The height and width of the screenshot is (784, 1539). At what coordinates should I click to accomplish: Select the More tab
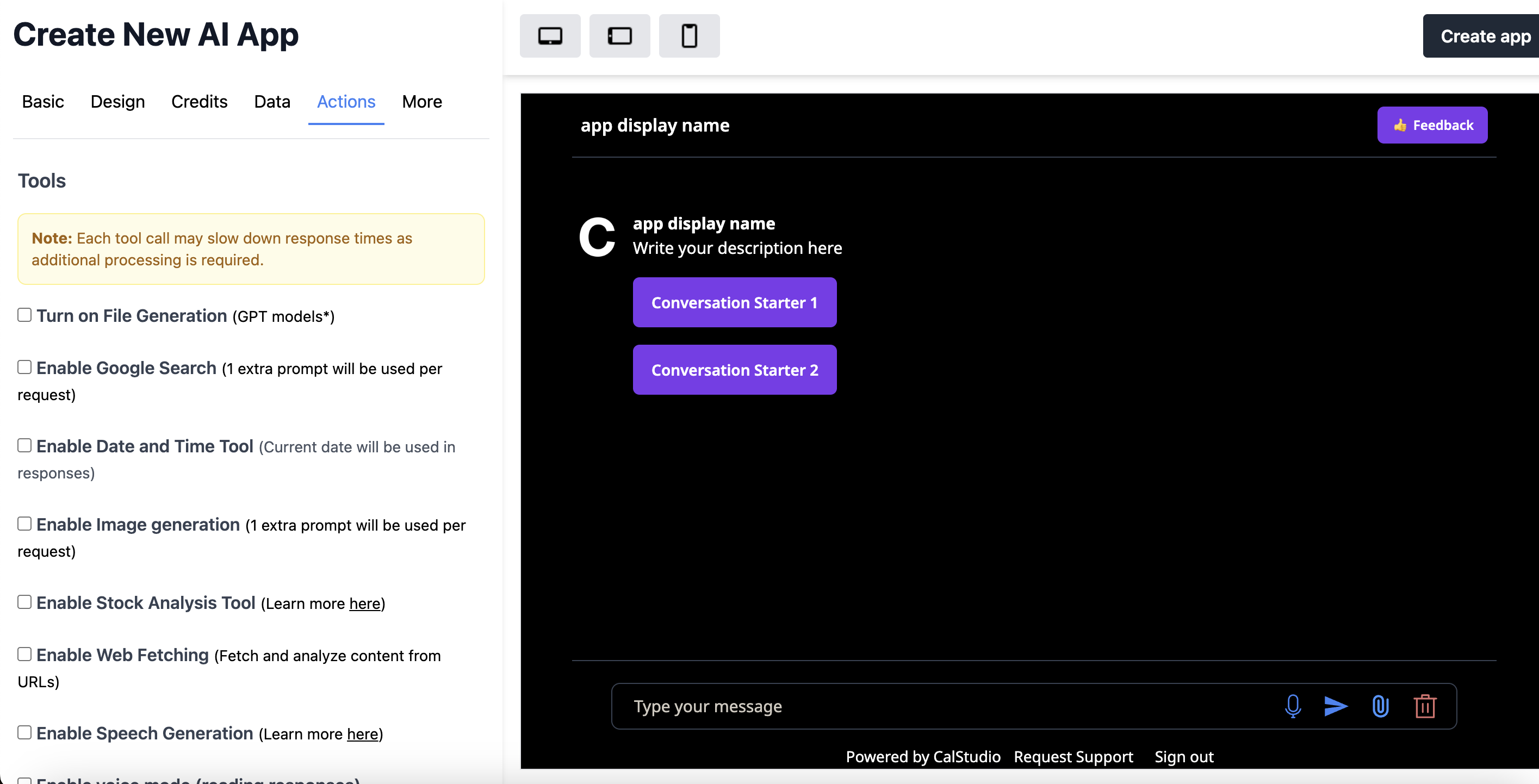tap(421, 102)
